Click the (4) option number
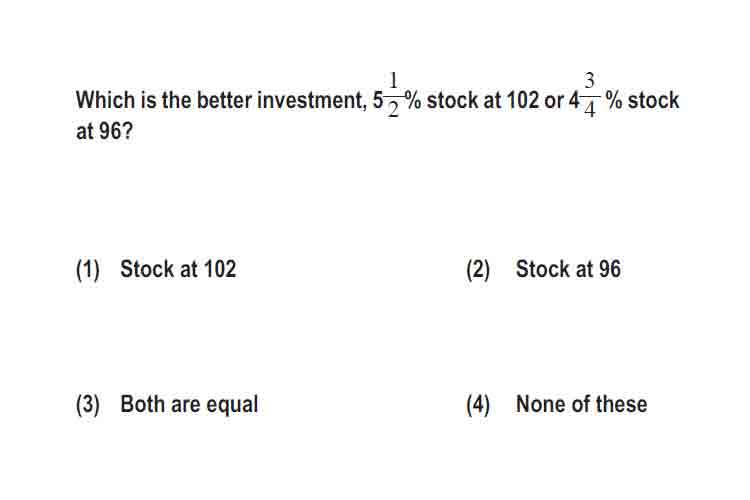The height and width of the screenshot is (500, 750). (x=478, y=405)
